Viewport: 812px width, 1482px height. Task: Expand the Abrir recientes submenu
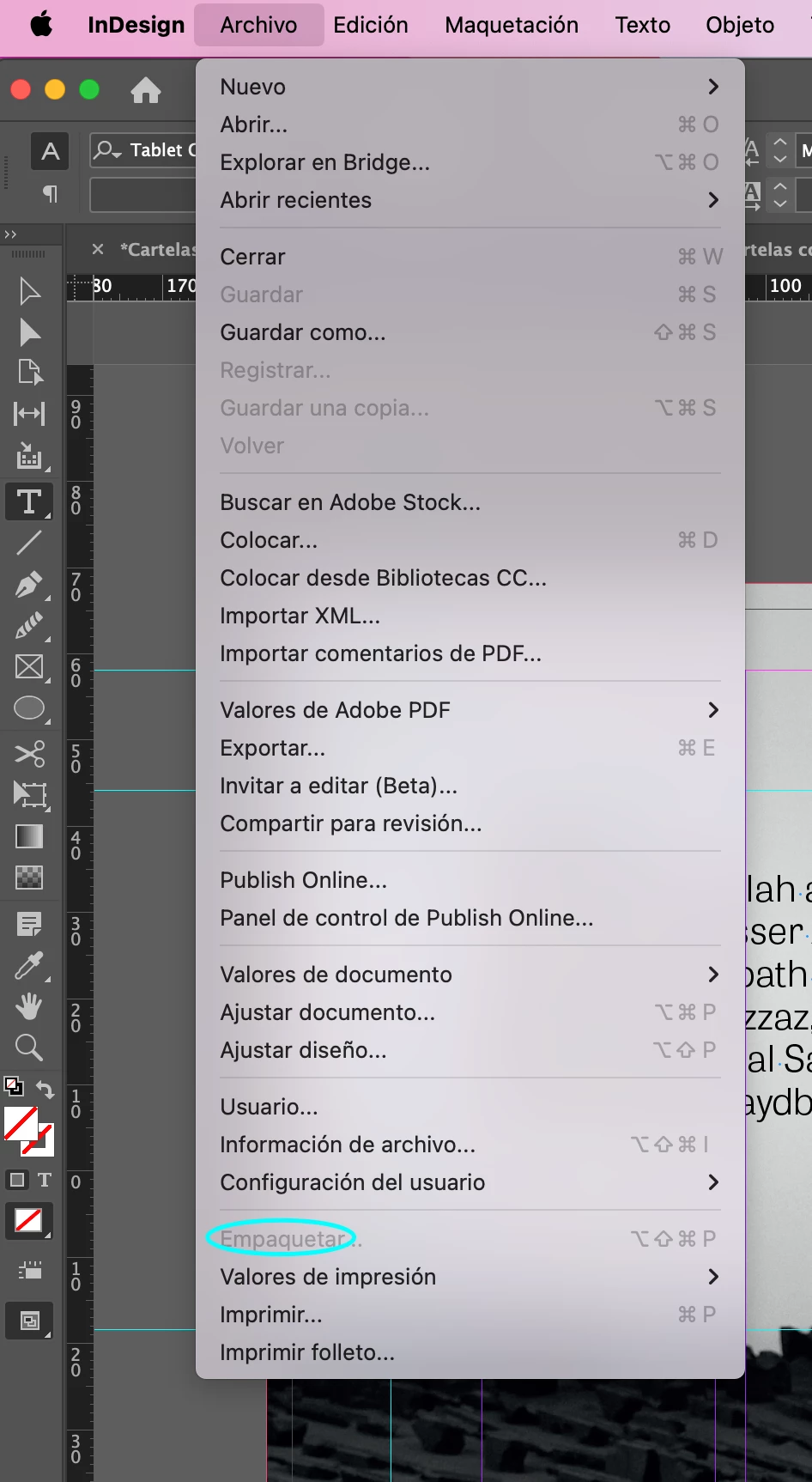coord(712,200)
